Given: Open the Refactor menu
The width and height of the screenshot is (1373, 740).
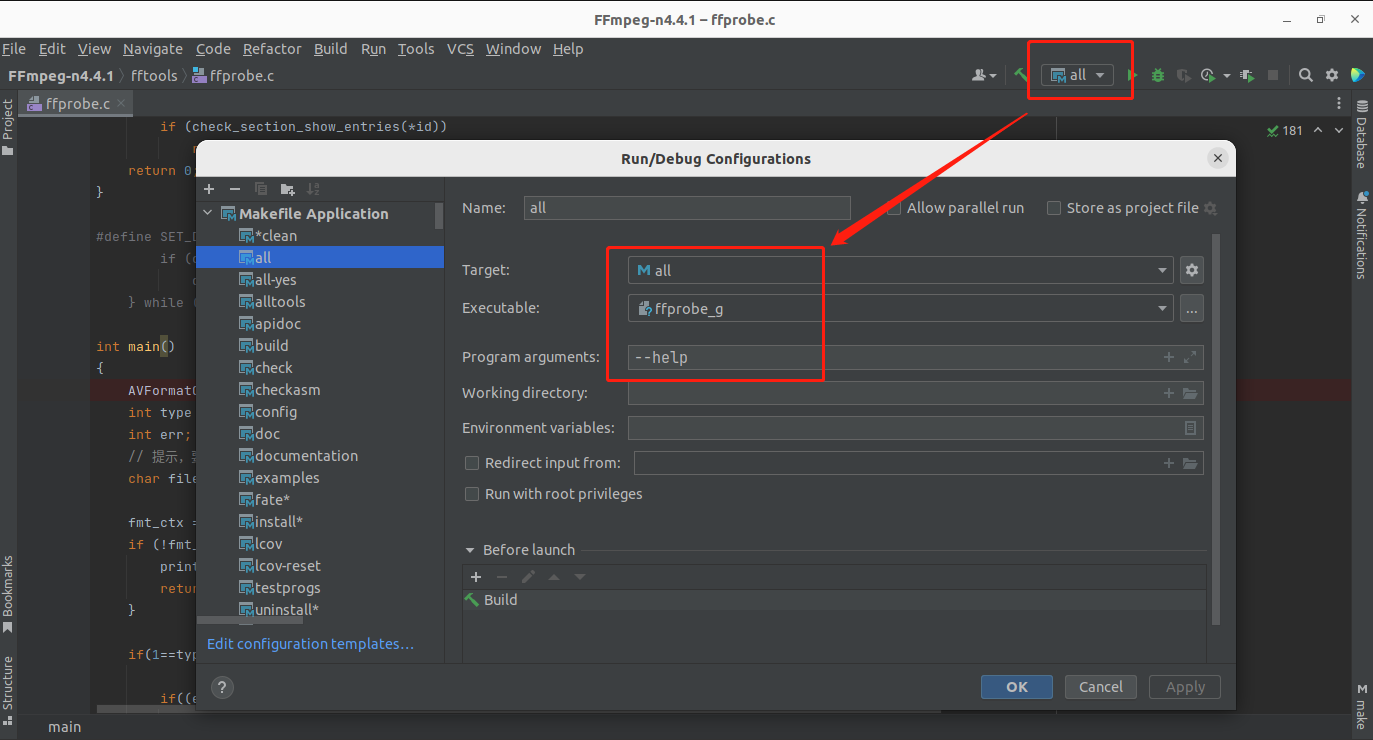Looking at the screenshot, I should (272, 49).
